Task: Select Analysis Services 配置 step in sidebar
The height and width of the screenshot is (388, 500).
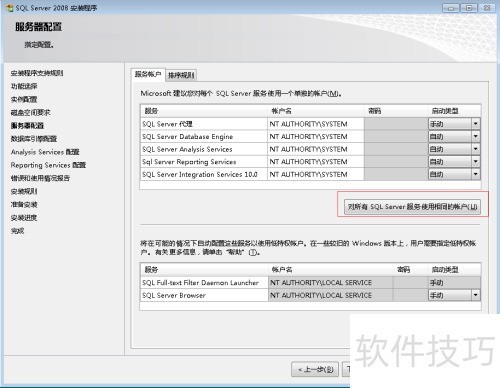Action: (45, 152)
